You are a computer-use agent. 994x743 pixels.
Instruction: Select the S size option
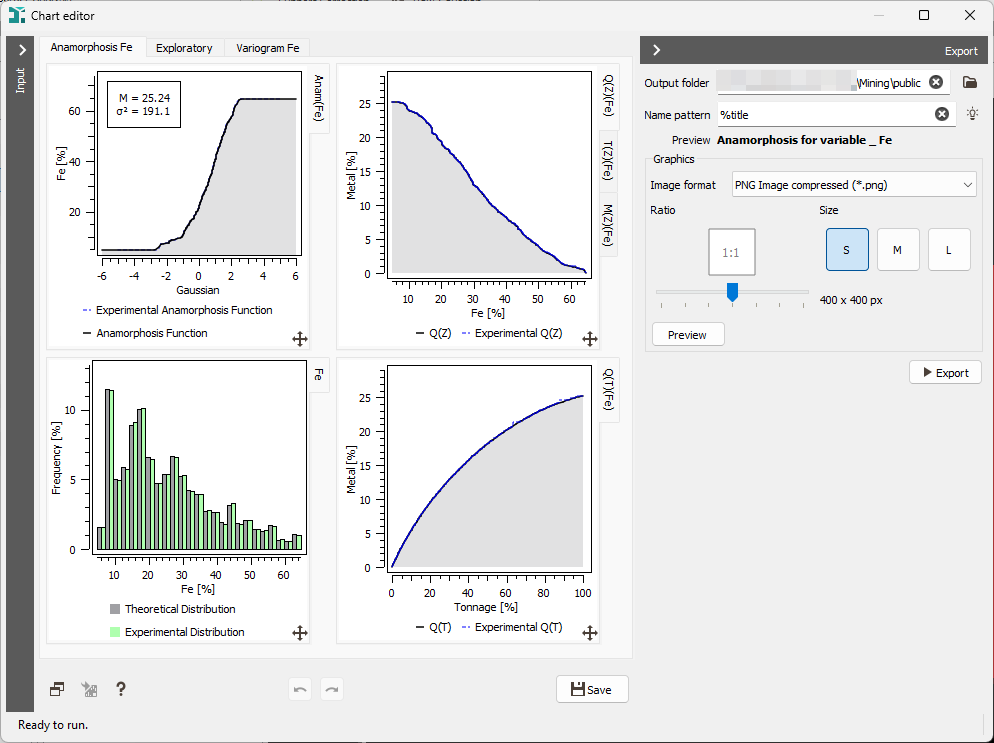[x=847, y=250]
